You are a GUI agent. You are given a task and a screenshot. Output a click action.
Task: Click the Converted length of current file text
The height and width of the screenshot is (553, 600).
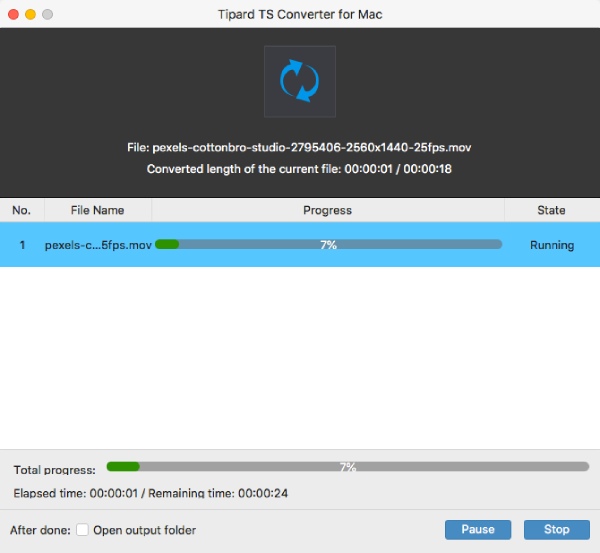(x=299, y=169)
